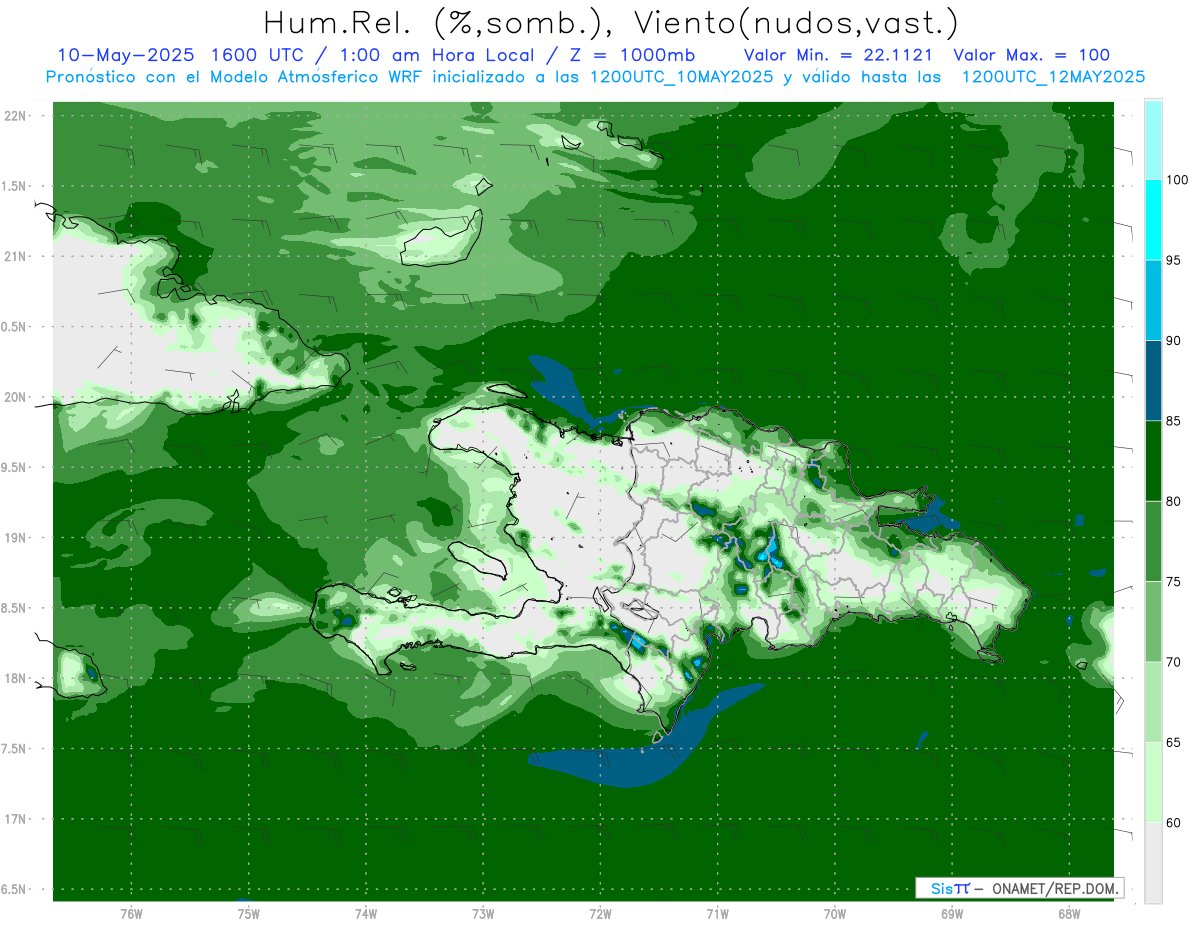This screenshot has height=927, width=1200.
Task: Click the "71W" longitude label
Action: (717, 913)
